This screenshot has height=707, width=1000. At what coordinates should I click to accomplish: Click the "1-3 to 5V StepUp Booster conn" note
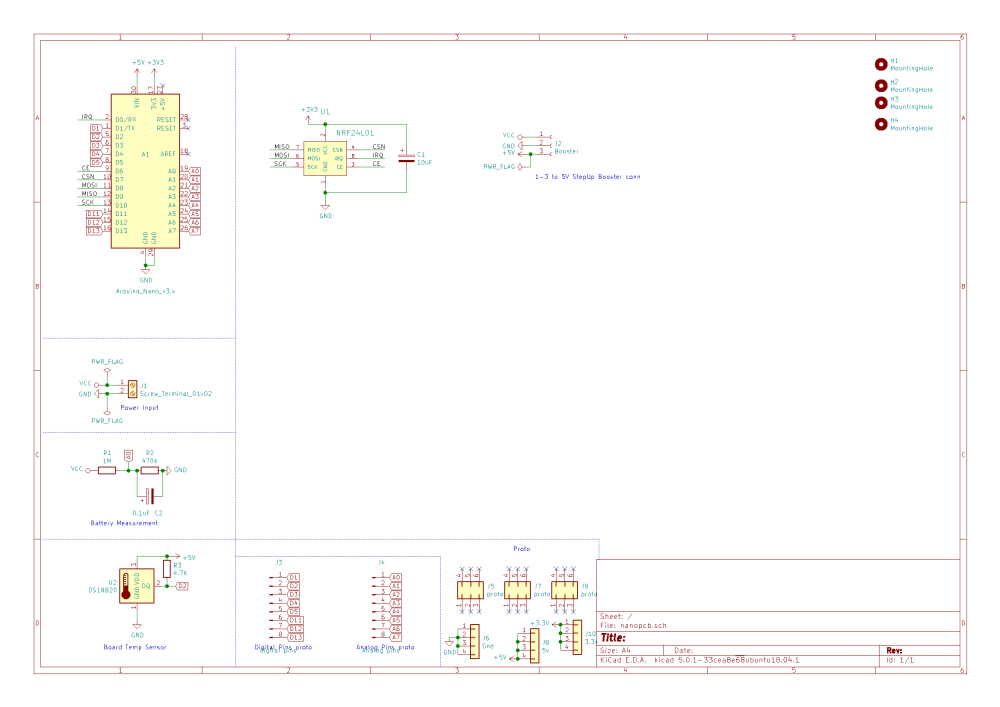pyautogui.click(x=587, y=177)
